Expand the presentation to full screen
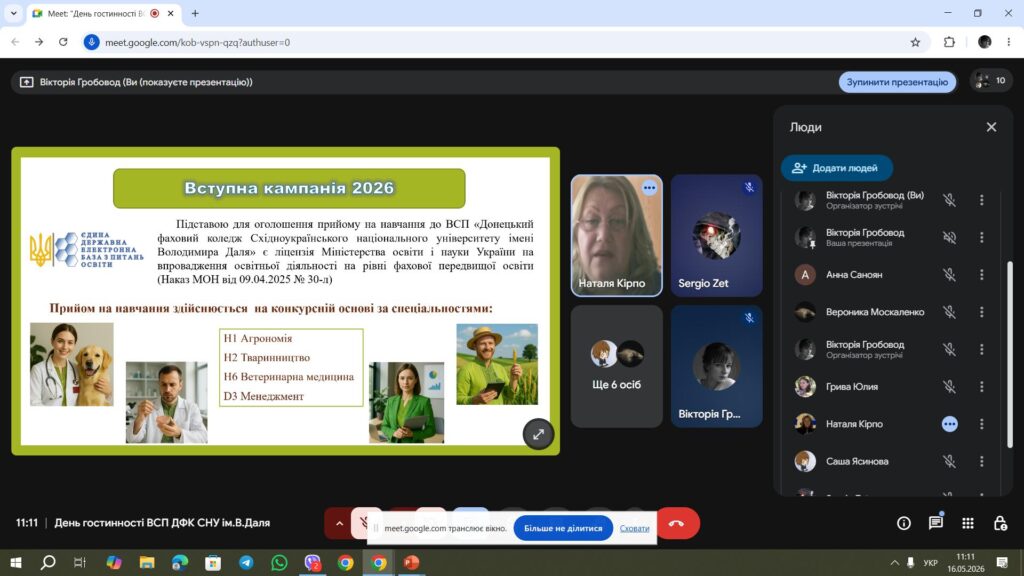The height and width of the screenshot is (576, 1024). [x=538, y=434]
